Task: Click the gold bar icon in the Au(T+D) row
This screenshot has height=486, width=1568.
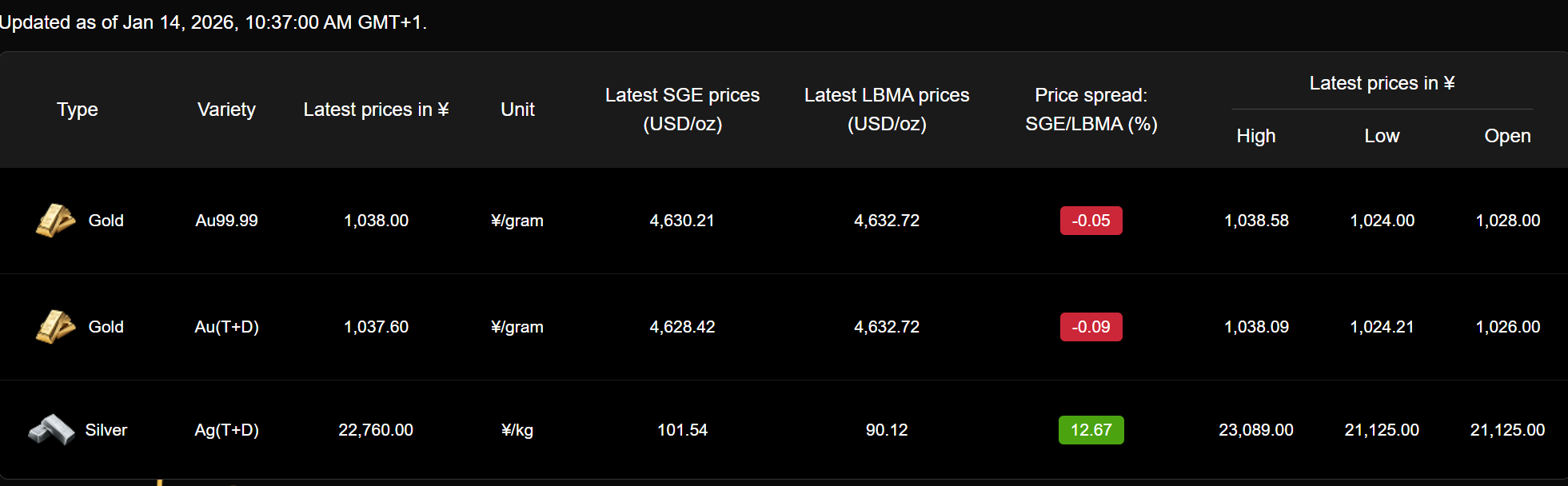Action: pos(55,327)
